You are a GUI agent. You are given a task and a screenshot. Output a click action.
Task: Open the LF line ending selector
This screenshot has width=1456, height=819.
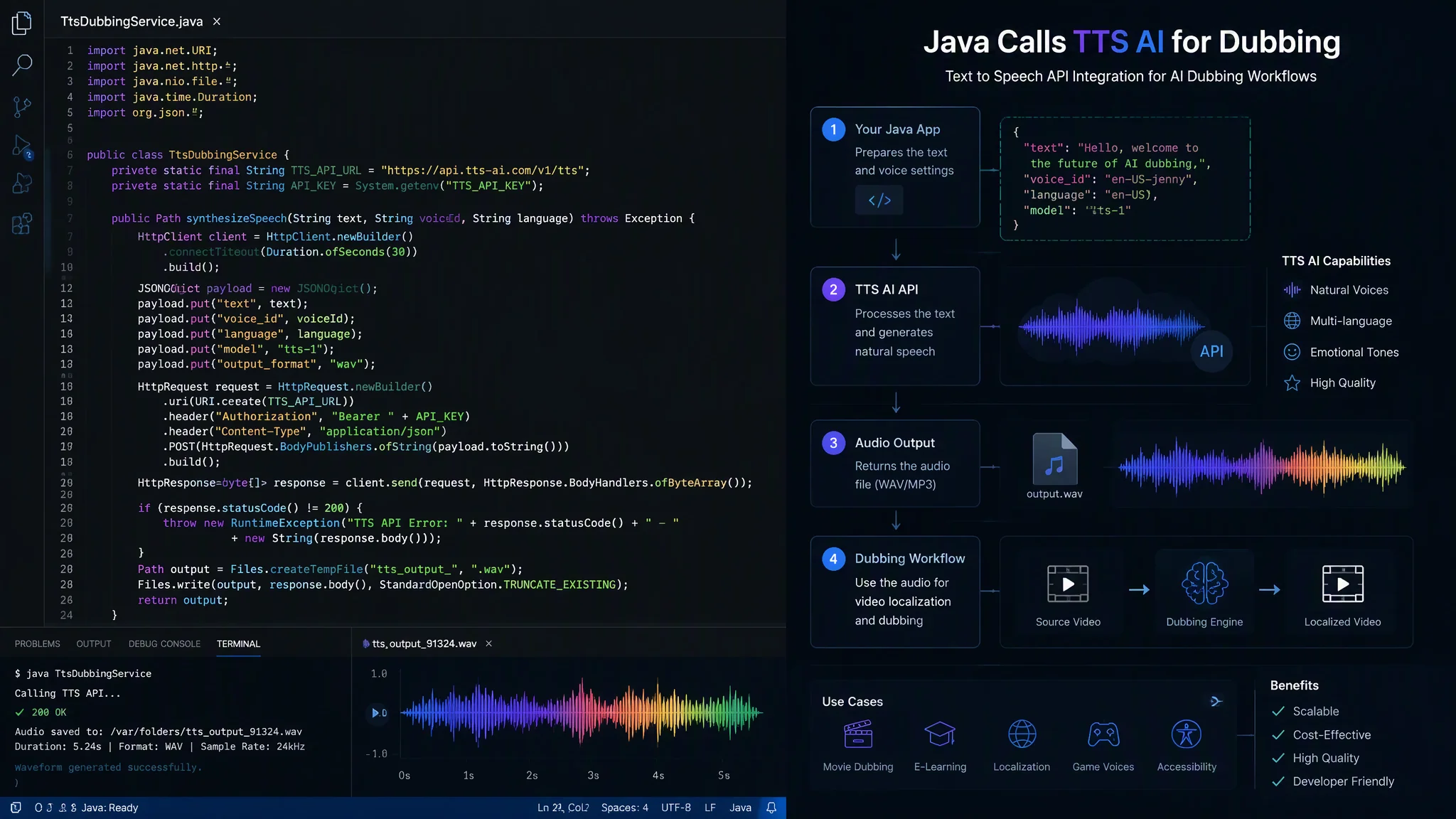tap(710, 808)
